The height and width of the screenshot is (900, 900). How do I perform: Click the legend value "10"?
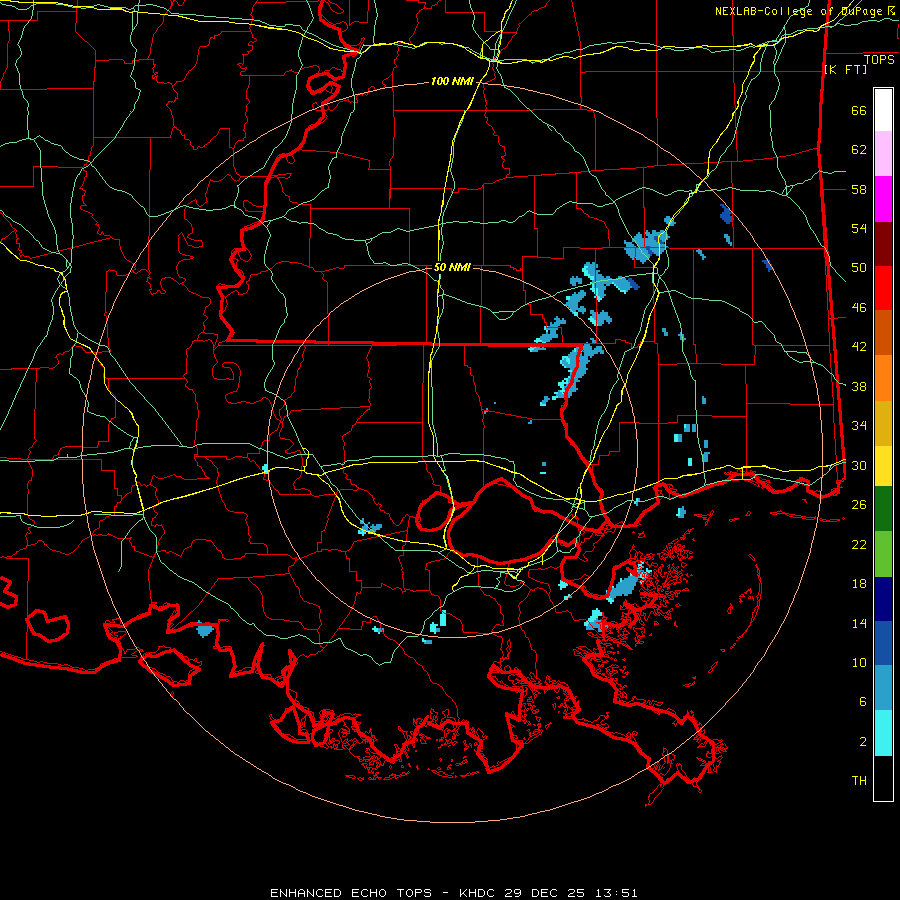859,662
